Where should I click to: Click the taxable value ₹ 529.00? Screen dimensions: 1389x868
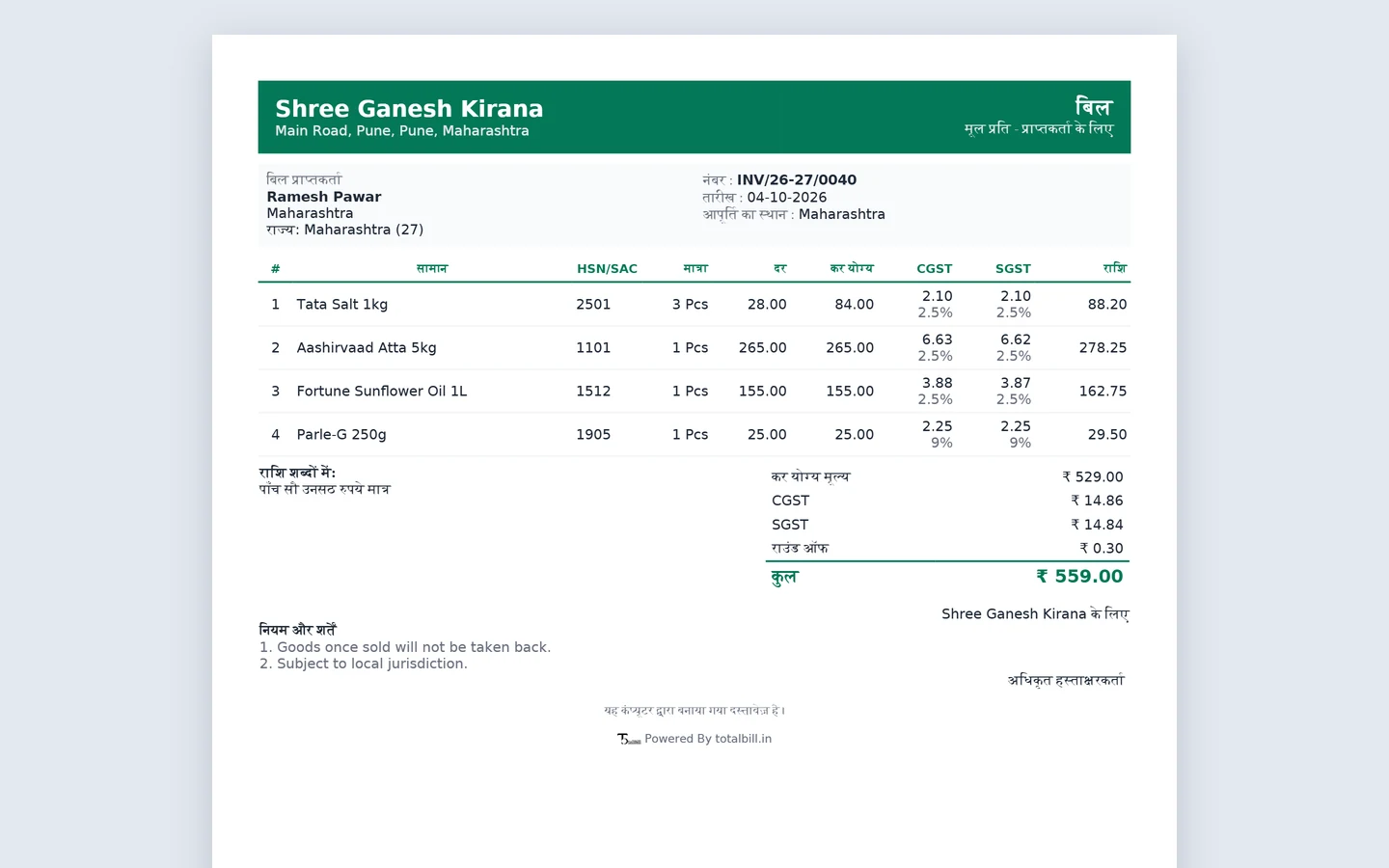pos(1093,476)
